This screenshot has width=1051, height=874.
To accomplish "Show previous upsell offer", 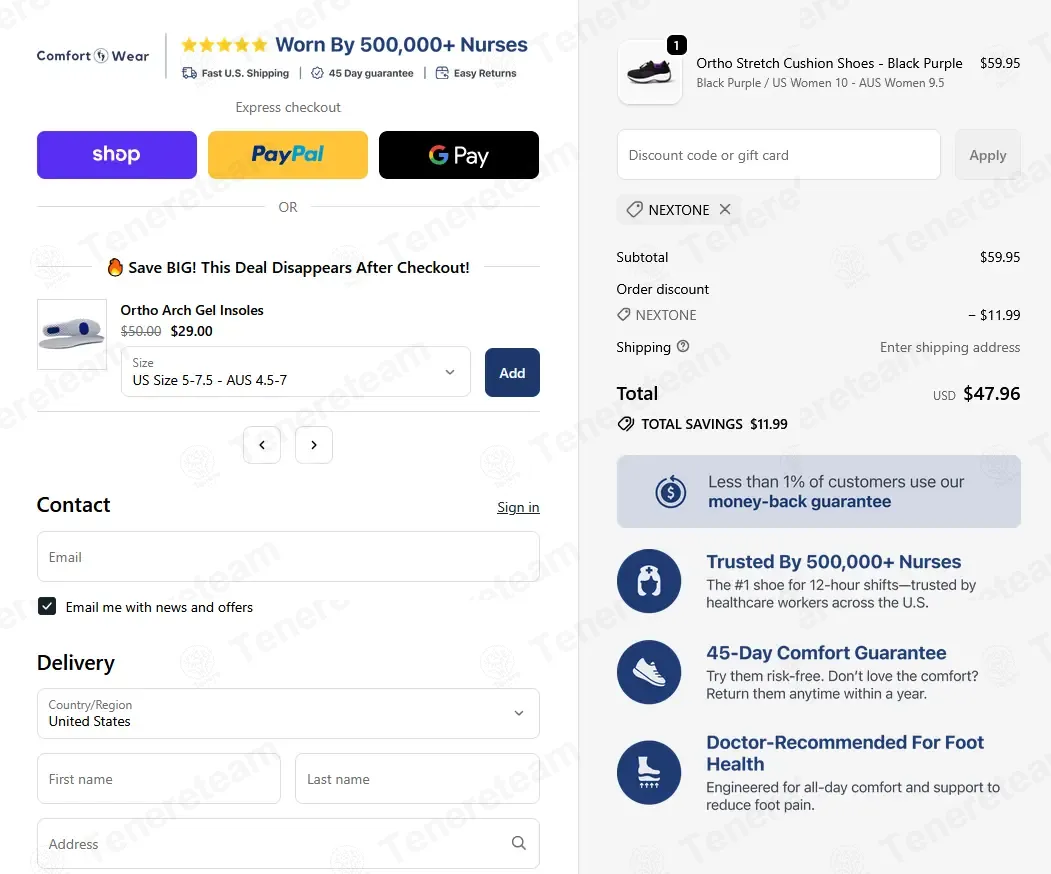I will click(x=262, y=445).
